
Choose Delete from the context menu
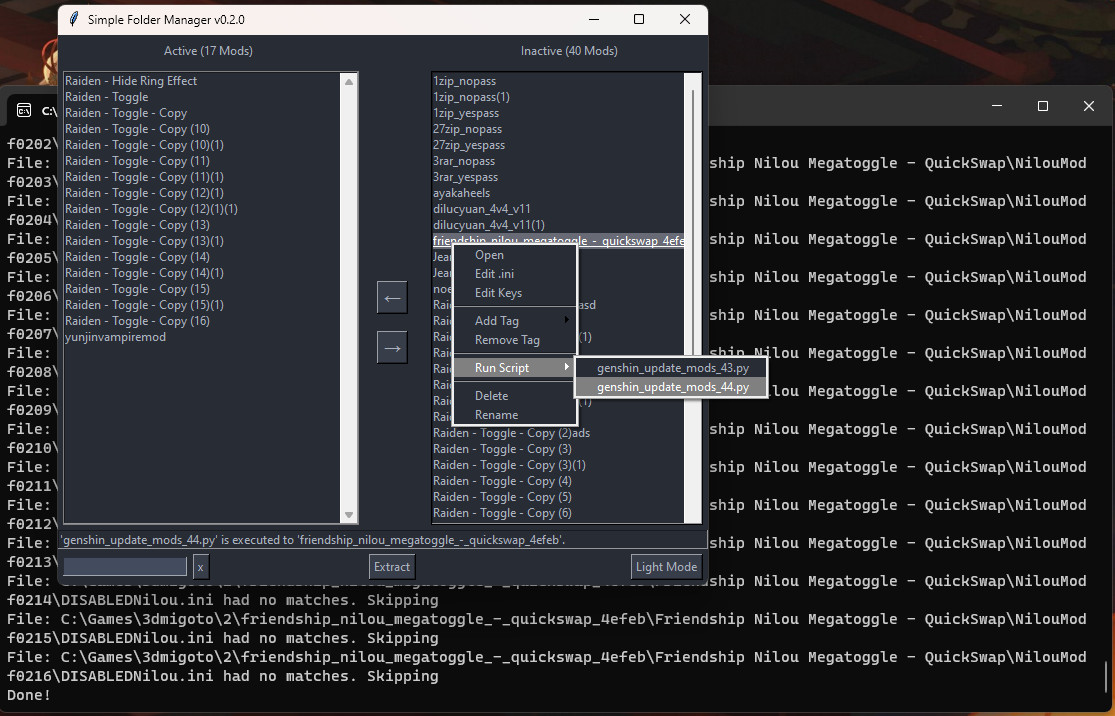pyautogui.click(x=490, y=395)
